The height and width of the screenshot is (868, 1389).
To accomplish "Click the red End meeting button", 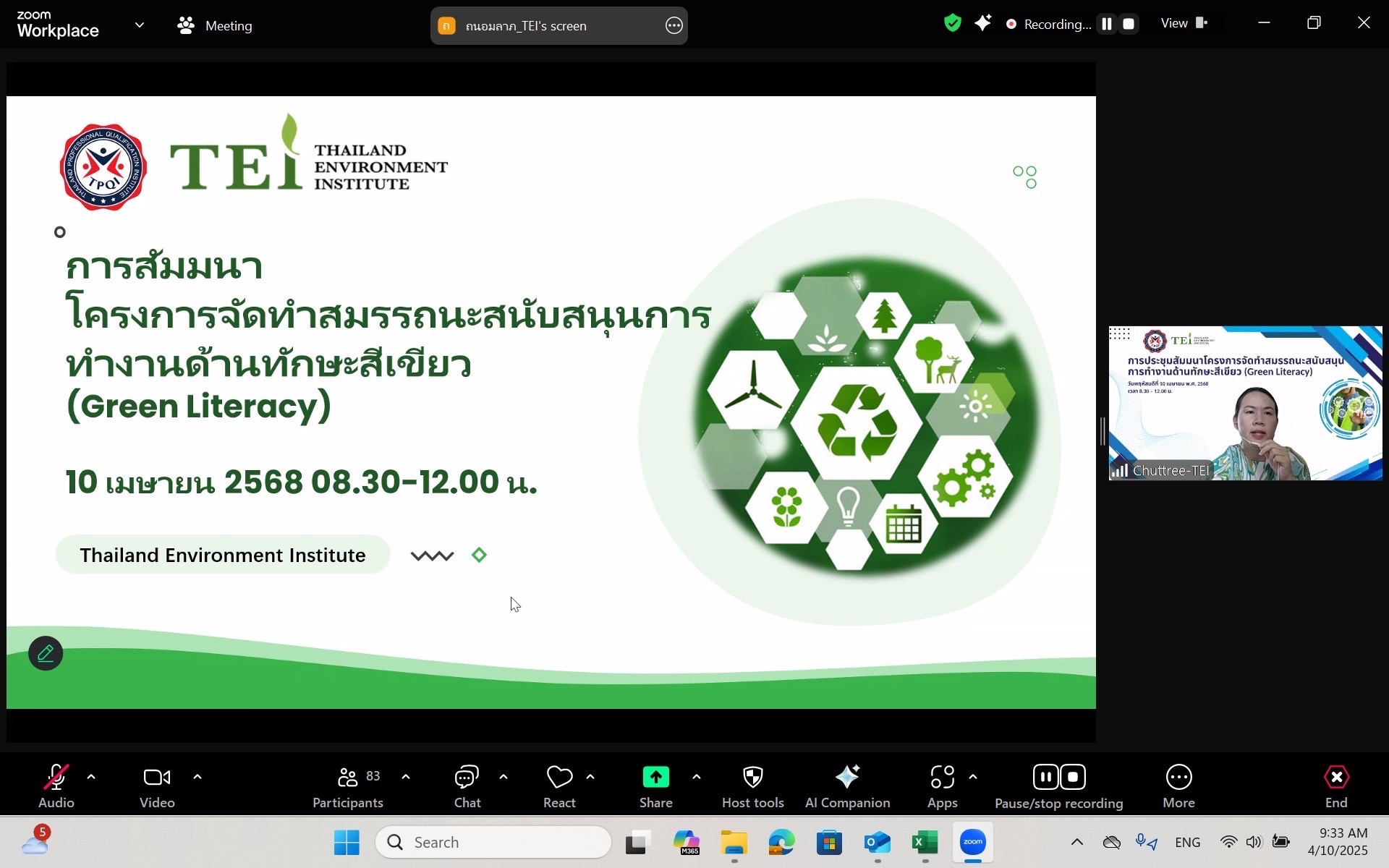I will (x=1336, y=786).
